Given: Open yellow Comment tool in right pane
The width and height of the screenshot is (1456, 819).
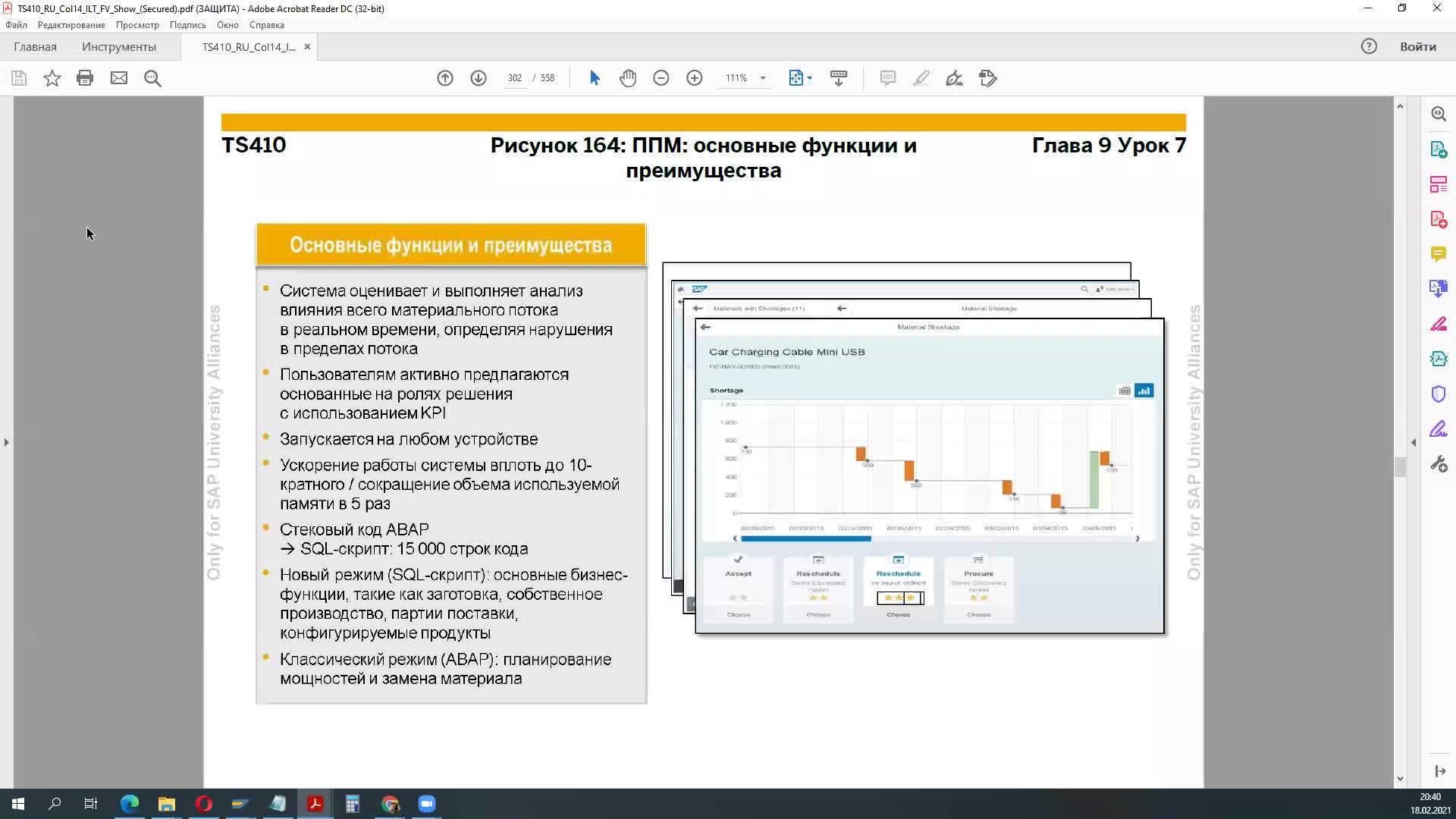Looking at the screenshot, I should [1439, 254].
